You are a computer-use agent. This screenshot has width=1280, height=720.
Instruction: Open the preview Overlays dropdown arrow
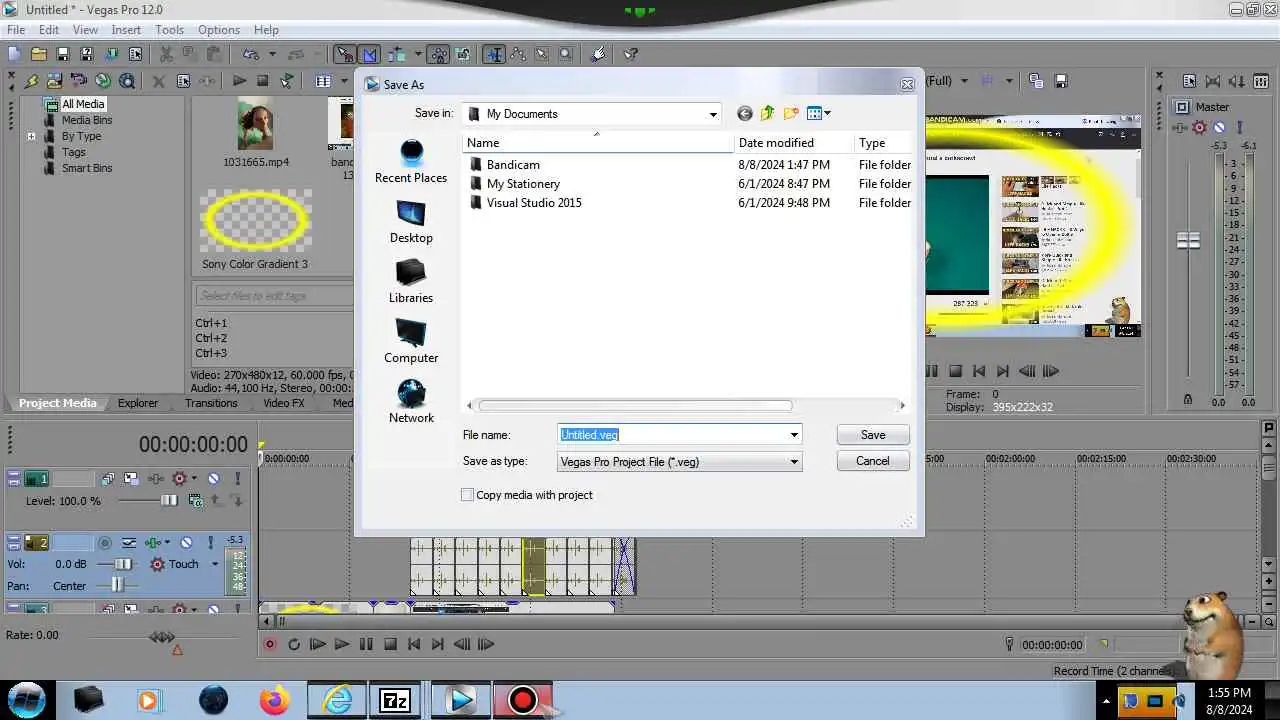pyautogui.click(x=1009, y=81)
